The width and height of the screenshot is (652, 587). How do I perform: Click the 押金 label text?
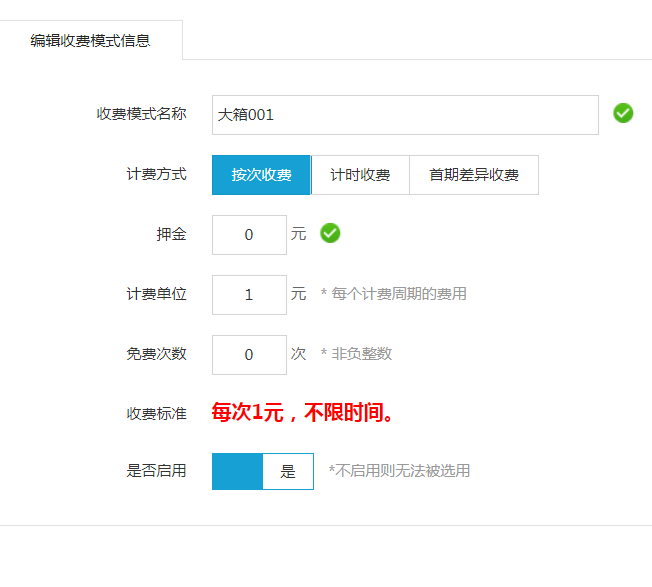pos(171,234)
